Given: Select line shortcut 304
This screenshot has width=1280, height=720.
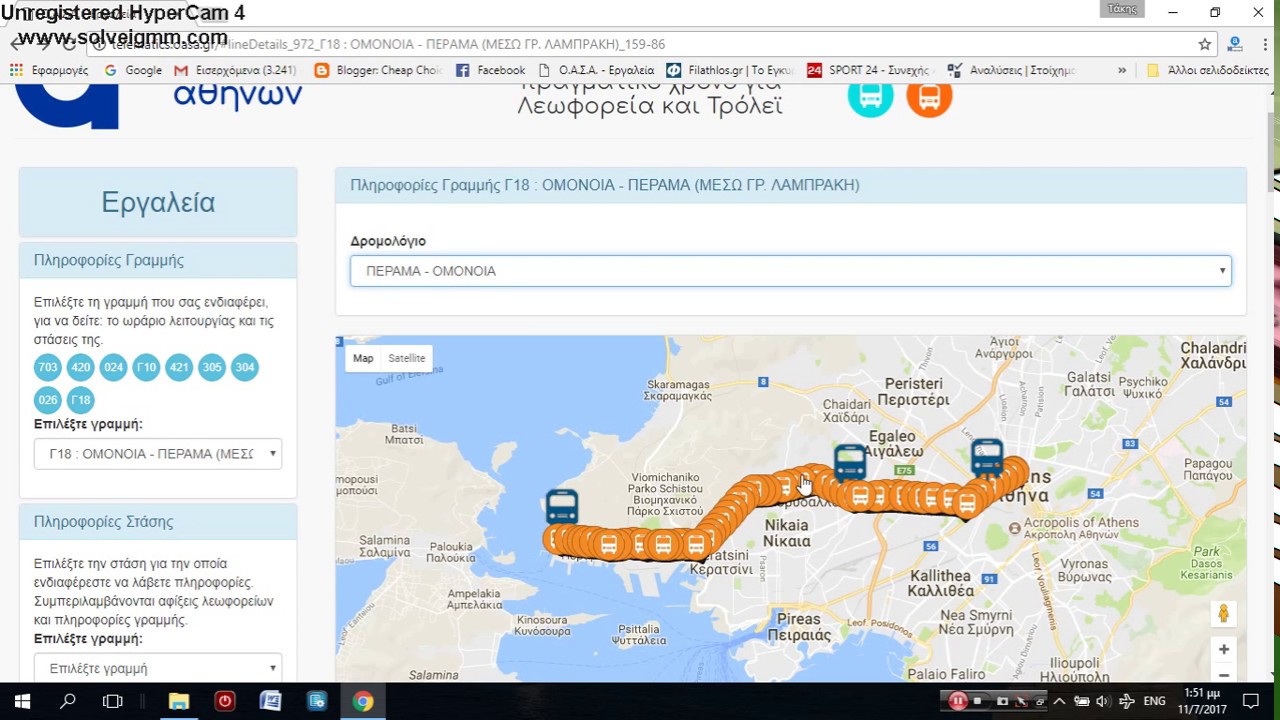Looking at the screenshot, I should coord(245,367).
